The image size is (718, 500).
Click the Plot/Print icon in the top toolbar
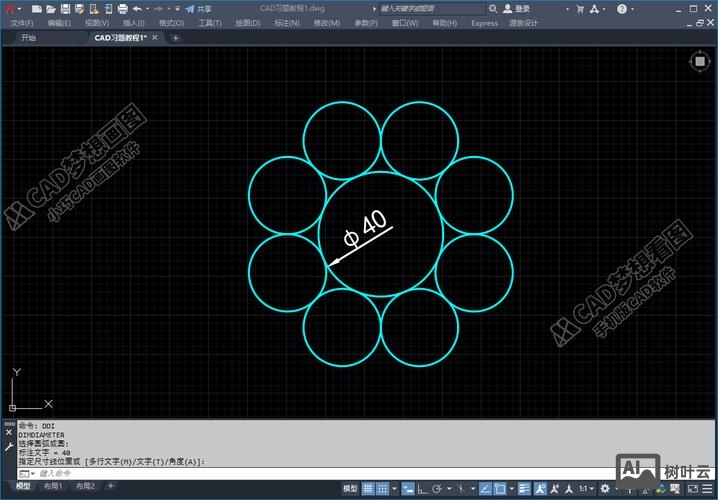pos(122,8)
